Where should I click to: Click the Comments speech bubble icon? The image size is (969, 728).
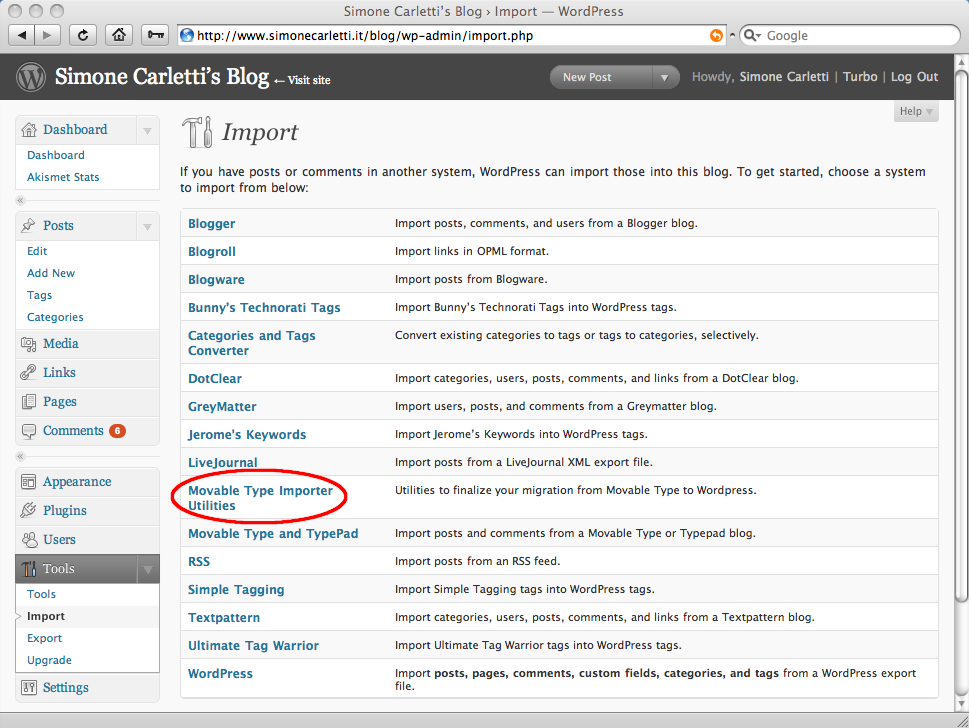[29, 429]
